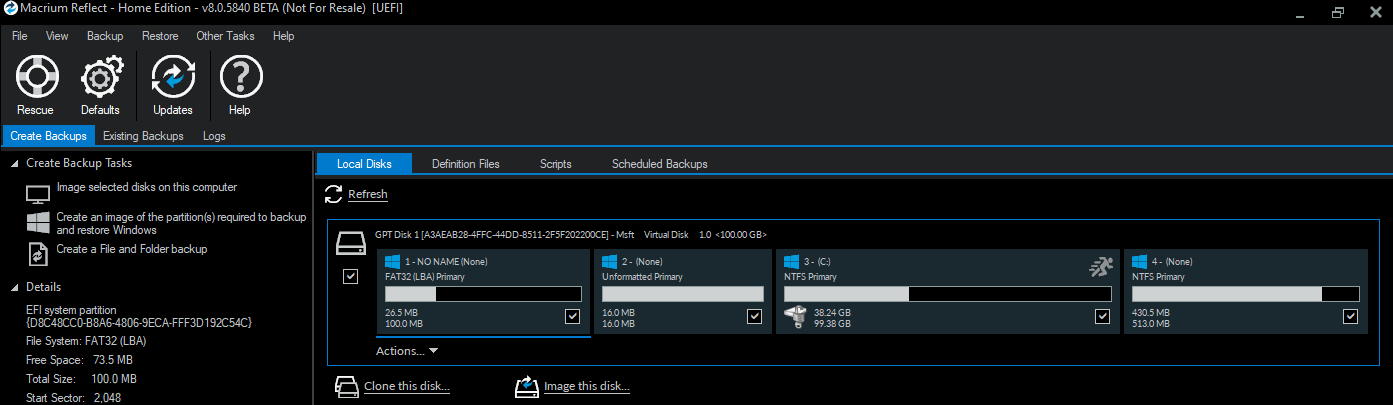Collapse the Details section
This screenshot has height=405, width=1393.
coord(14,287)
